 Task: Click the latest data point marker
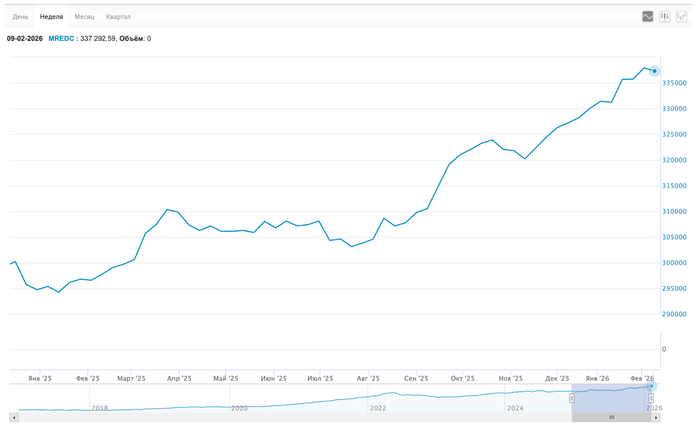click(x=654, y=71)
